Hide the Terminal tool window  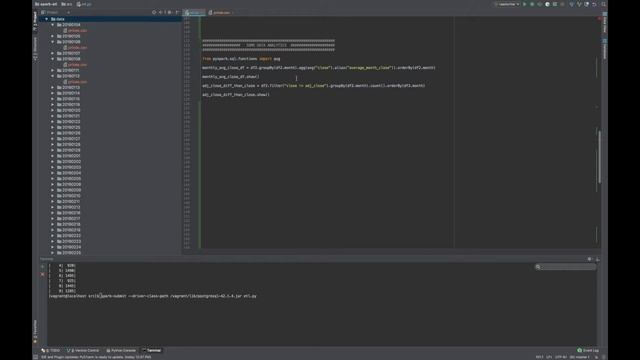(597, 259)
